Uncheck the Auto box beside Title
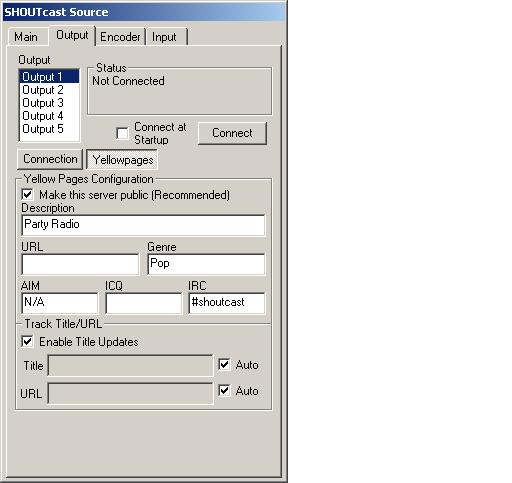The height and width of the screenshot is (483, 512). click(x=224, y=364)
